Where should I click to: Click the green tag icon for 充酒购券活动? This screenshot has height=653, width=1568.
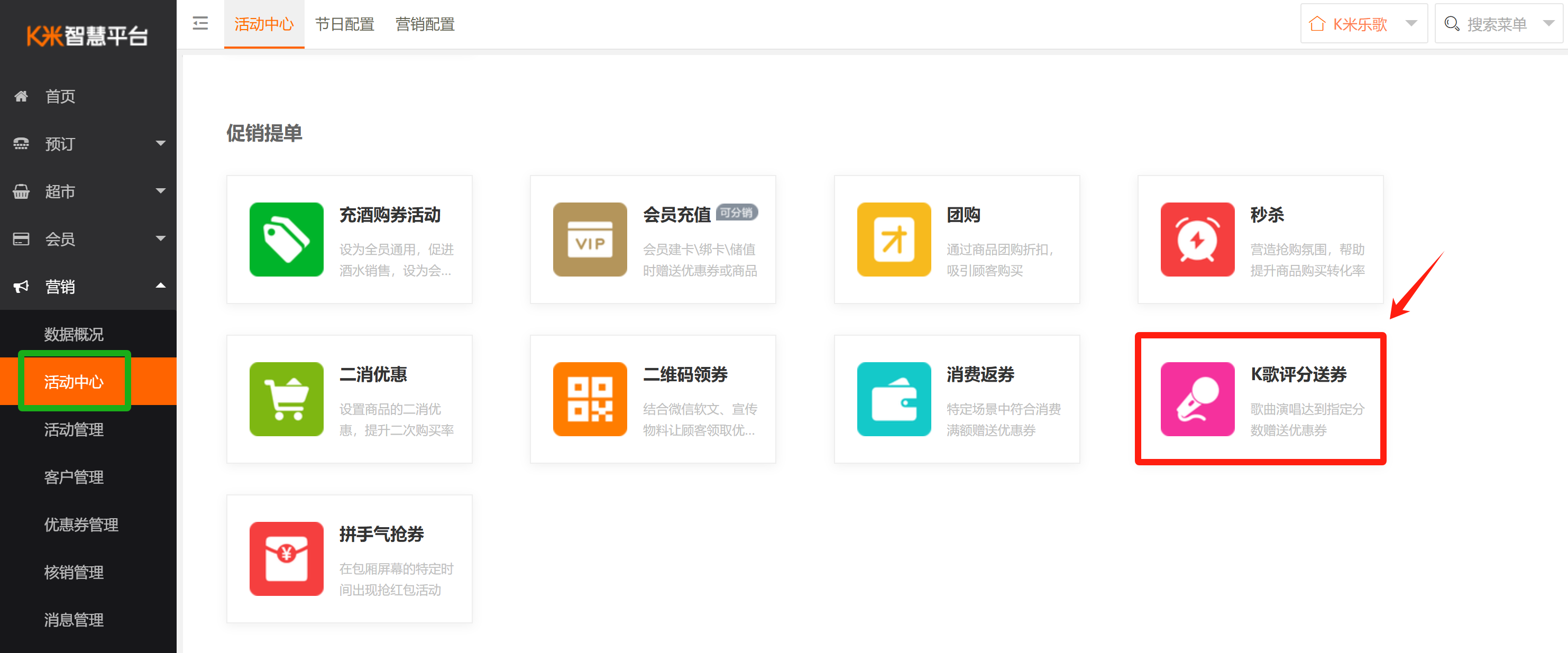286,239
